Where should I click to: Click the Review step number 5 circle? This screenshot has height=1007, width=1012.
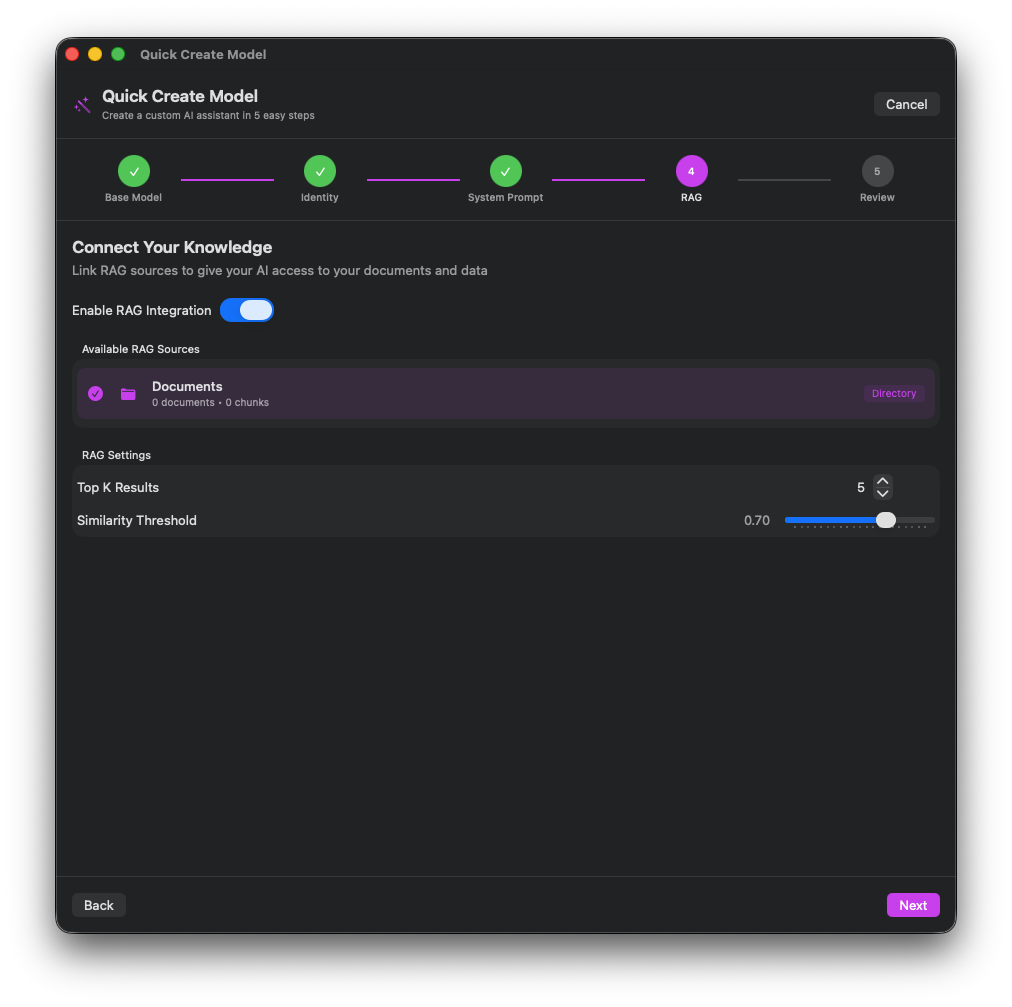877,171
